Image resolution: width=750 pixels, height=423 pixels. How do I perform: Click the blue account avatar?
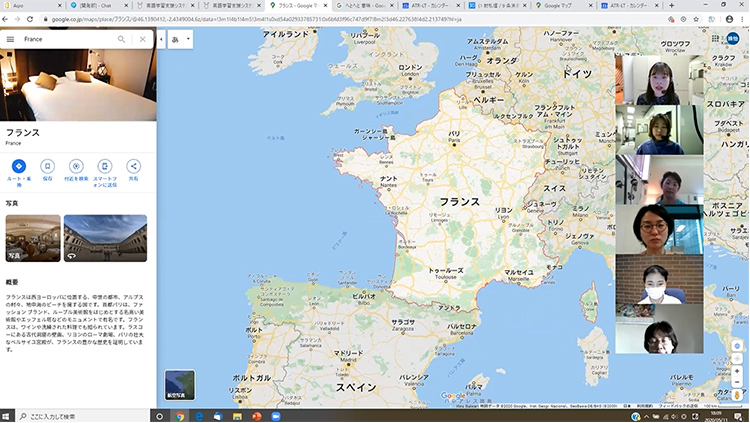(733, 39)
